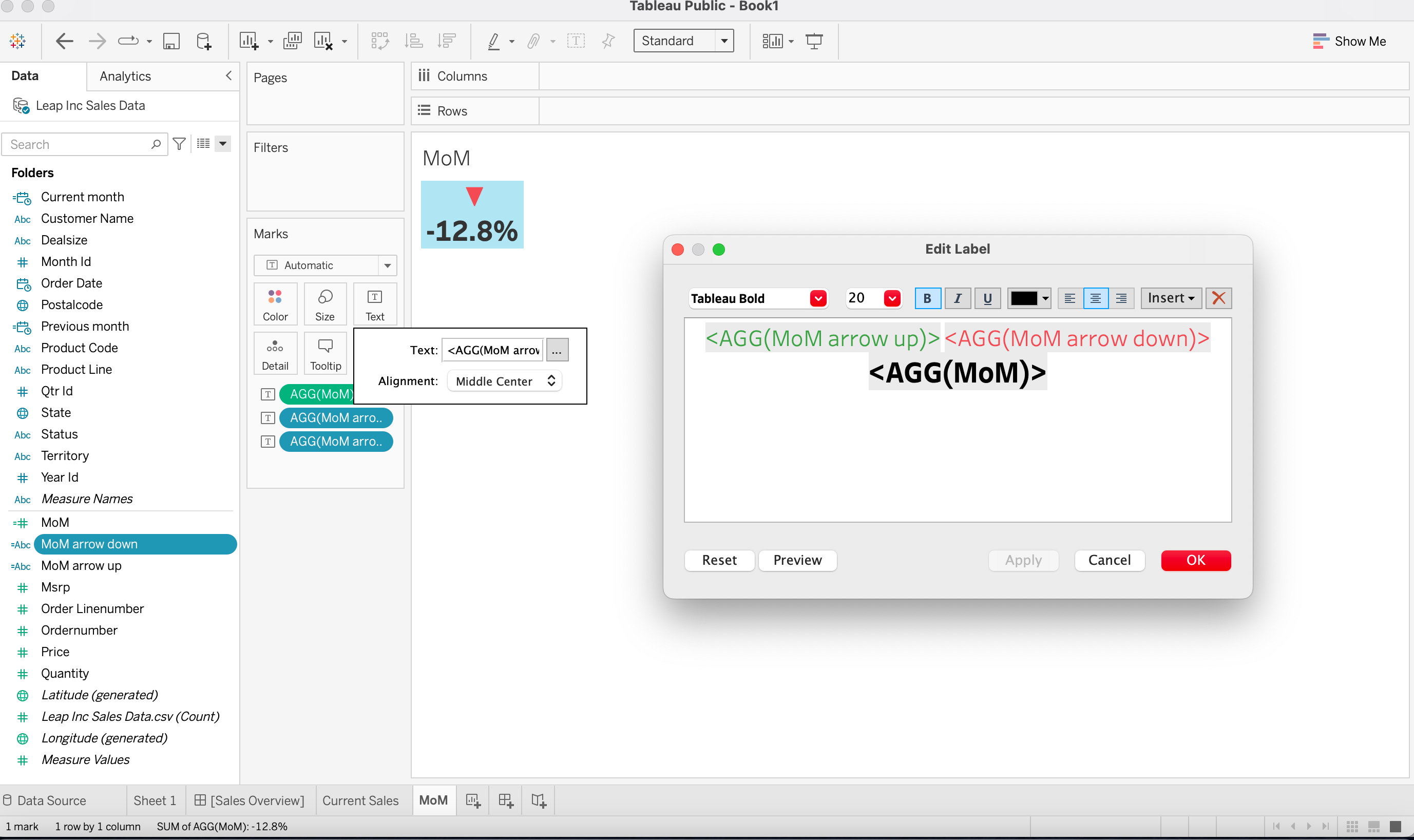
Task: Expand the Insert field dropdown
Action: [1171, 298]
